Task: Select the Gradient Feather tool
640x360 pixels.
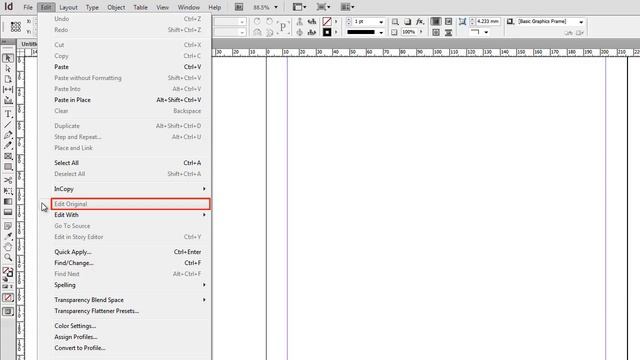Action: click(x=8, y=212)
